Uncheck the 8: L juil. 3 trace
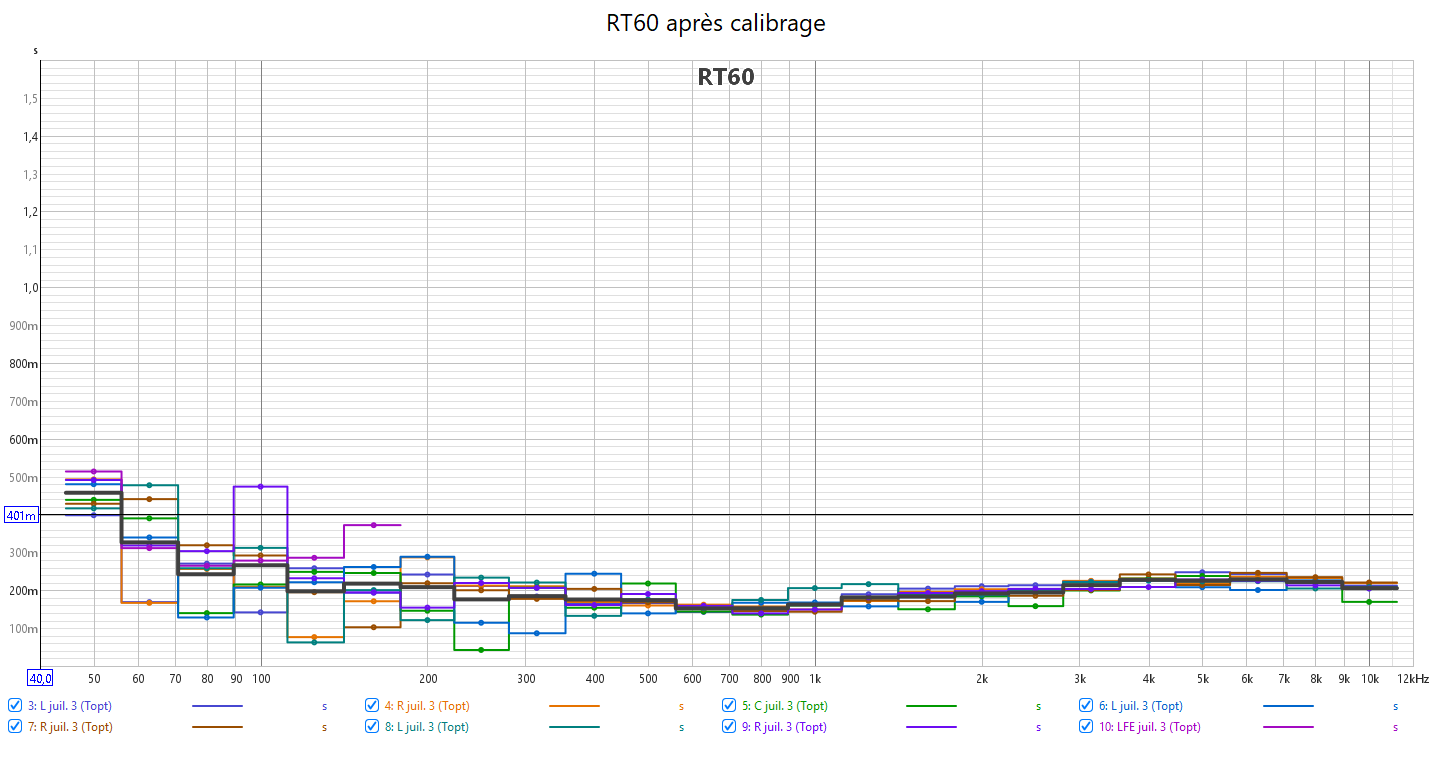 coord(372,726)
